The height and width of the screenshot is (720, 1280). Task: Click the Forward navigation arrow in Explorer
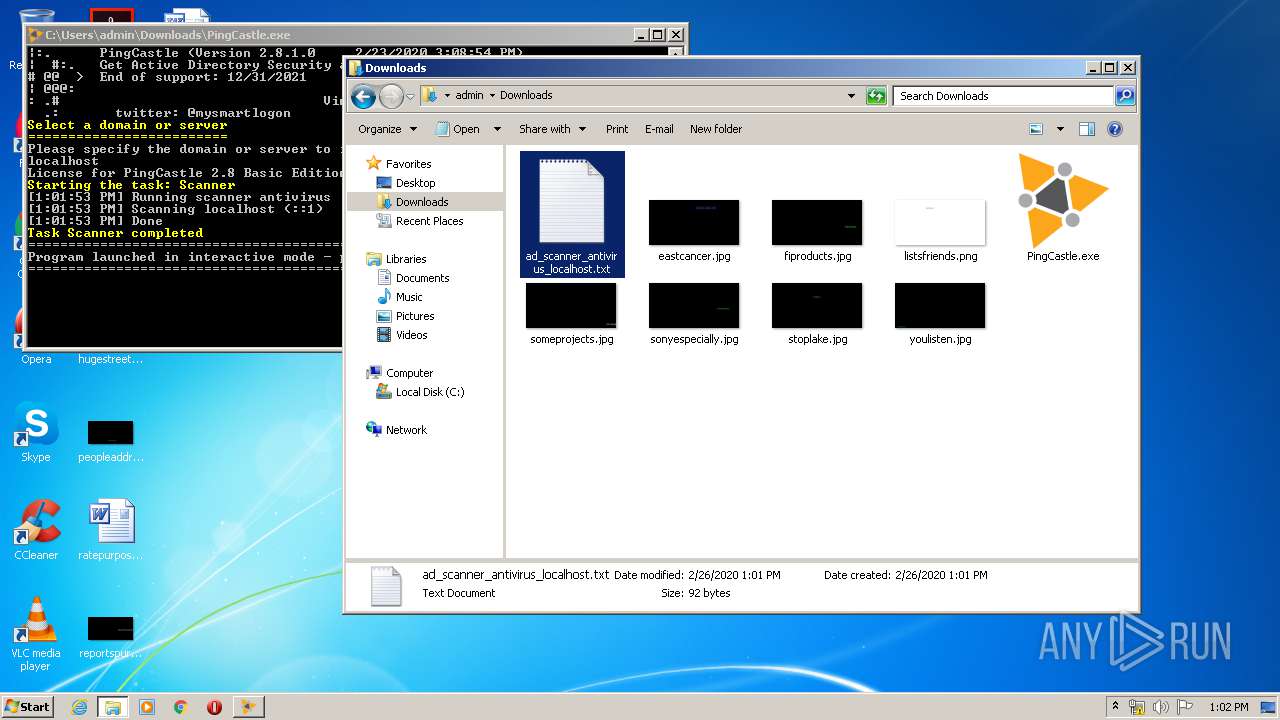pos(391,96)
